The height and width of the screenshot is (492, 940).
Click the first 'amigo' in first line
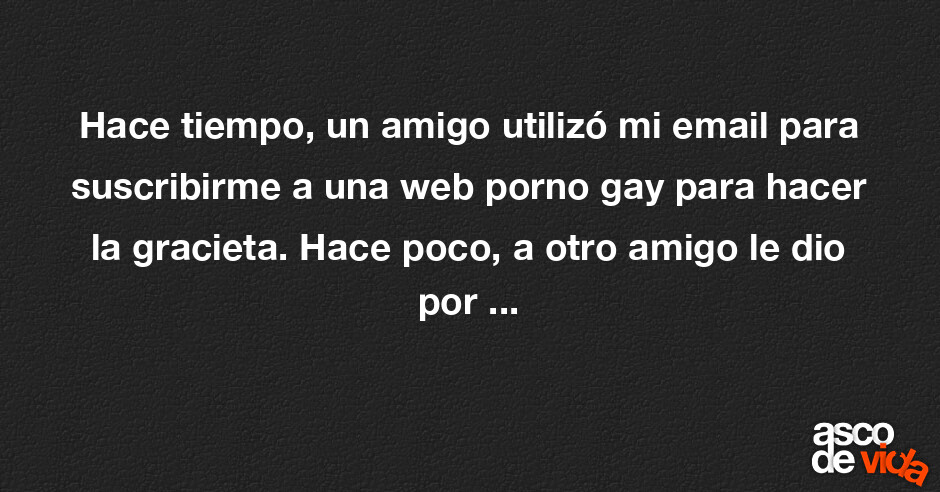click(436, 128)
